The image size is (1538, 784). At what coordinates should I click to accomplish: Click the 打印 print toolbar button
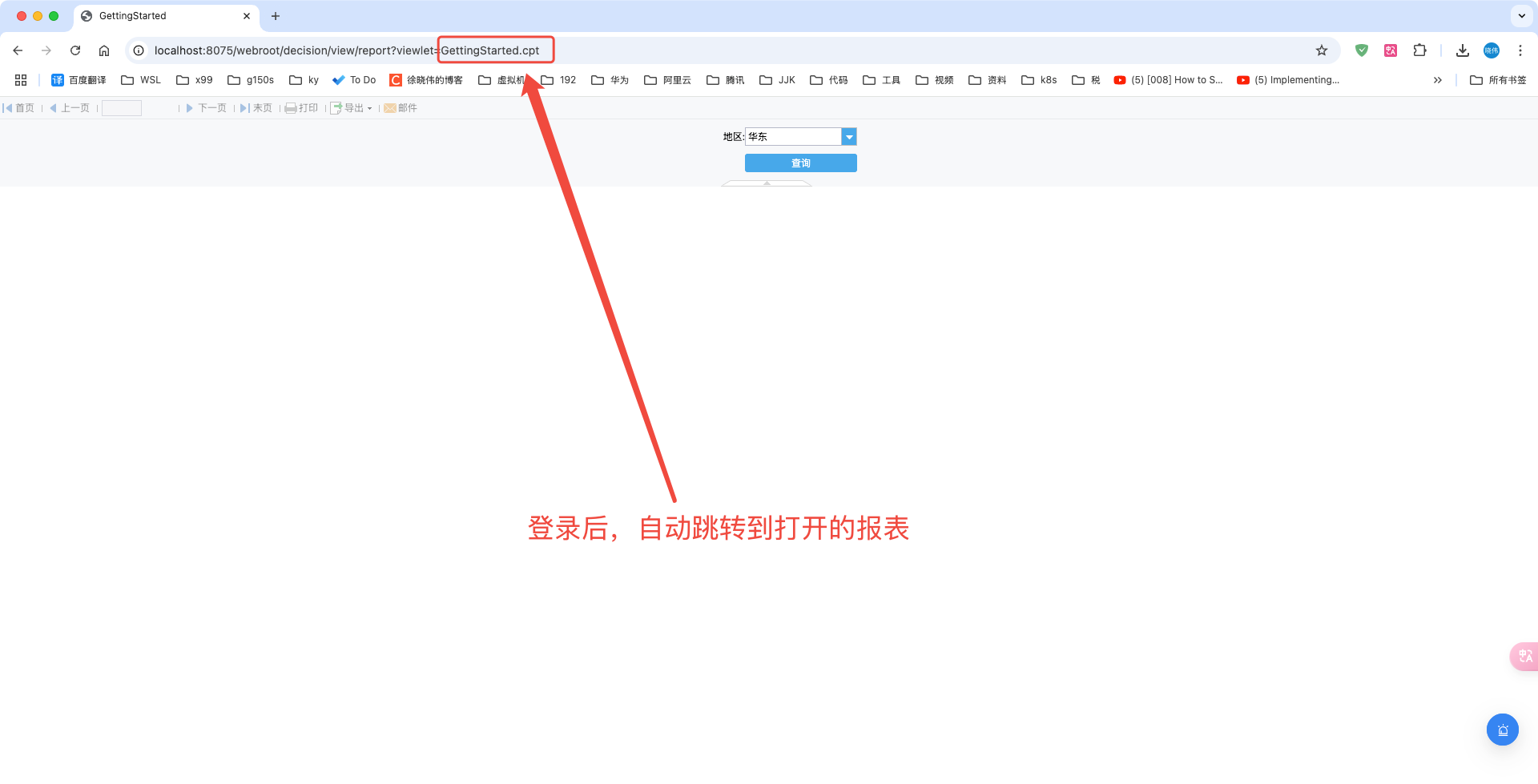tap(302, 108)
